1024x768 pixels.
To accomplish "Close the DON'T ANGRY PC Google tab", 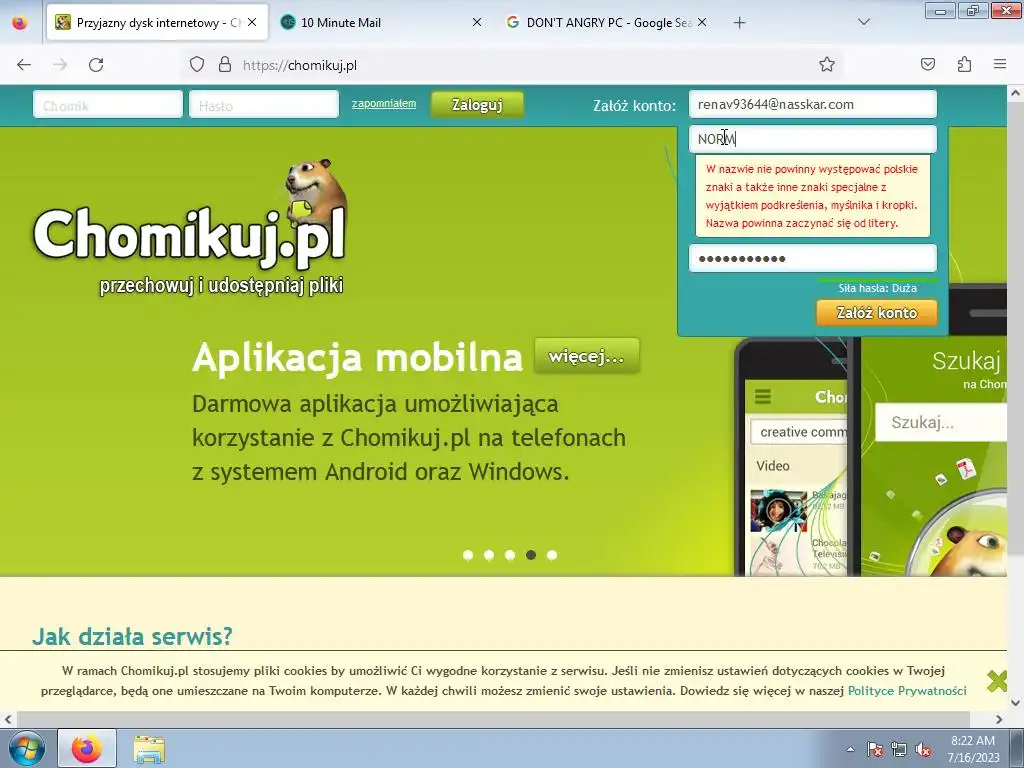I will pyautogui.click(x=701, y=22).
